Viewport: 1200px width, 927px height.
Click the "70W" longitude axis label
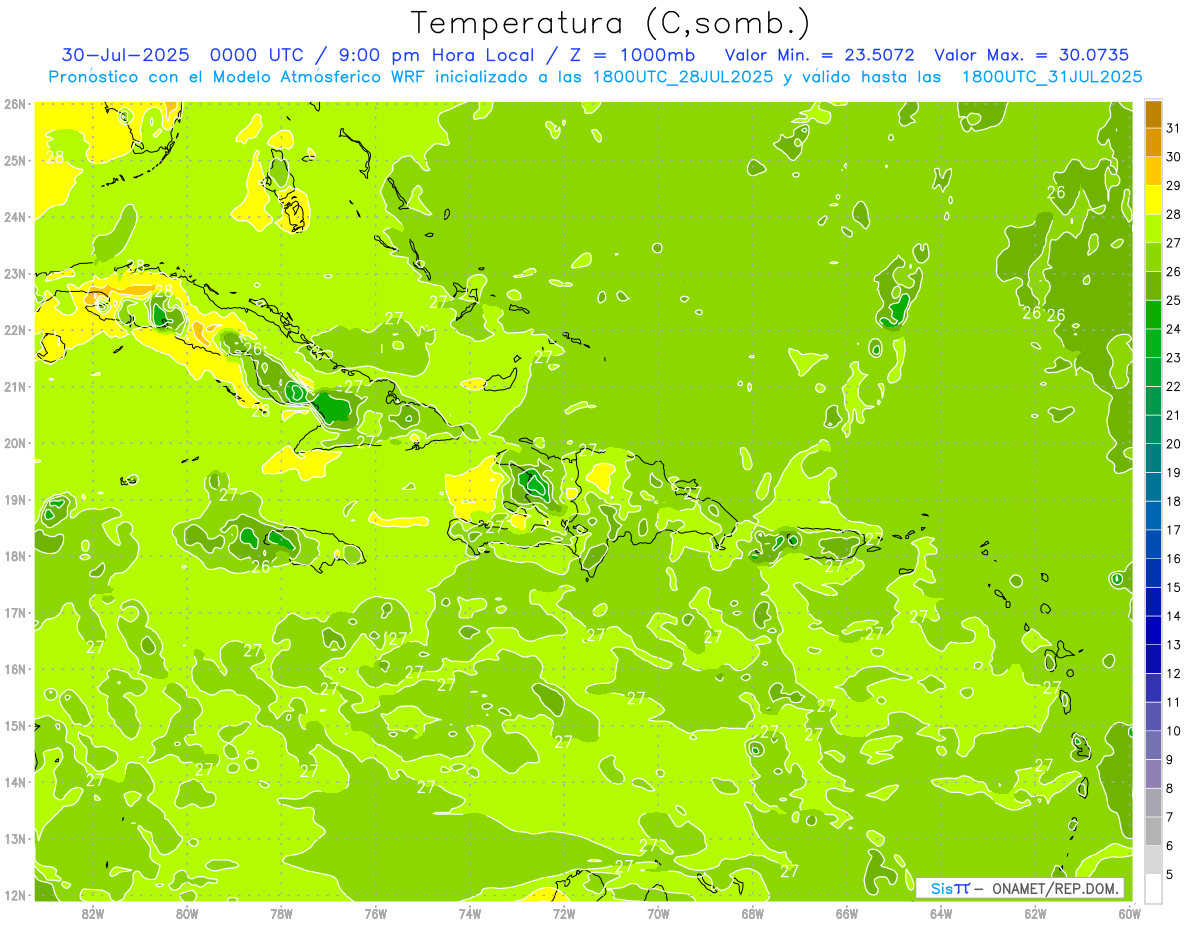[658, 913]
